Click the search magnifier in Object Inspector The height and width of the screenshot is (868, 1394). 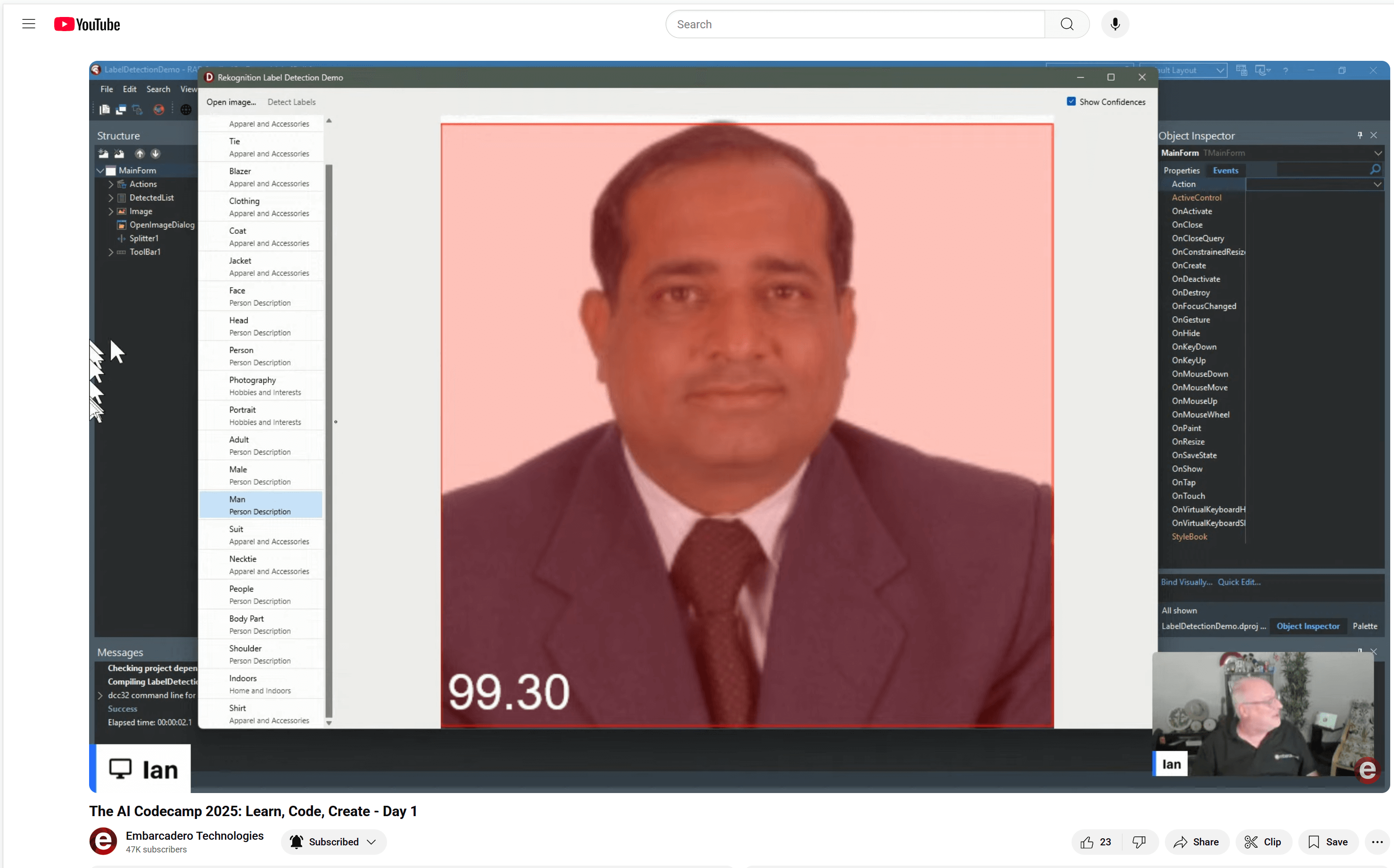(x=1375, y=169)
